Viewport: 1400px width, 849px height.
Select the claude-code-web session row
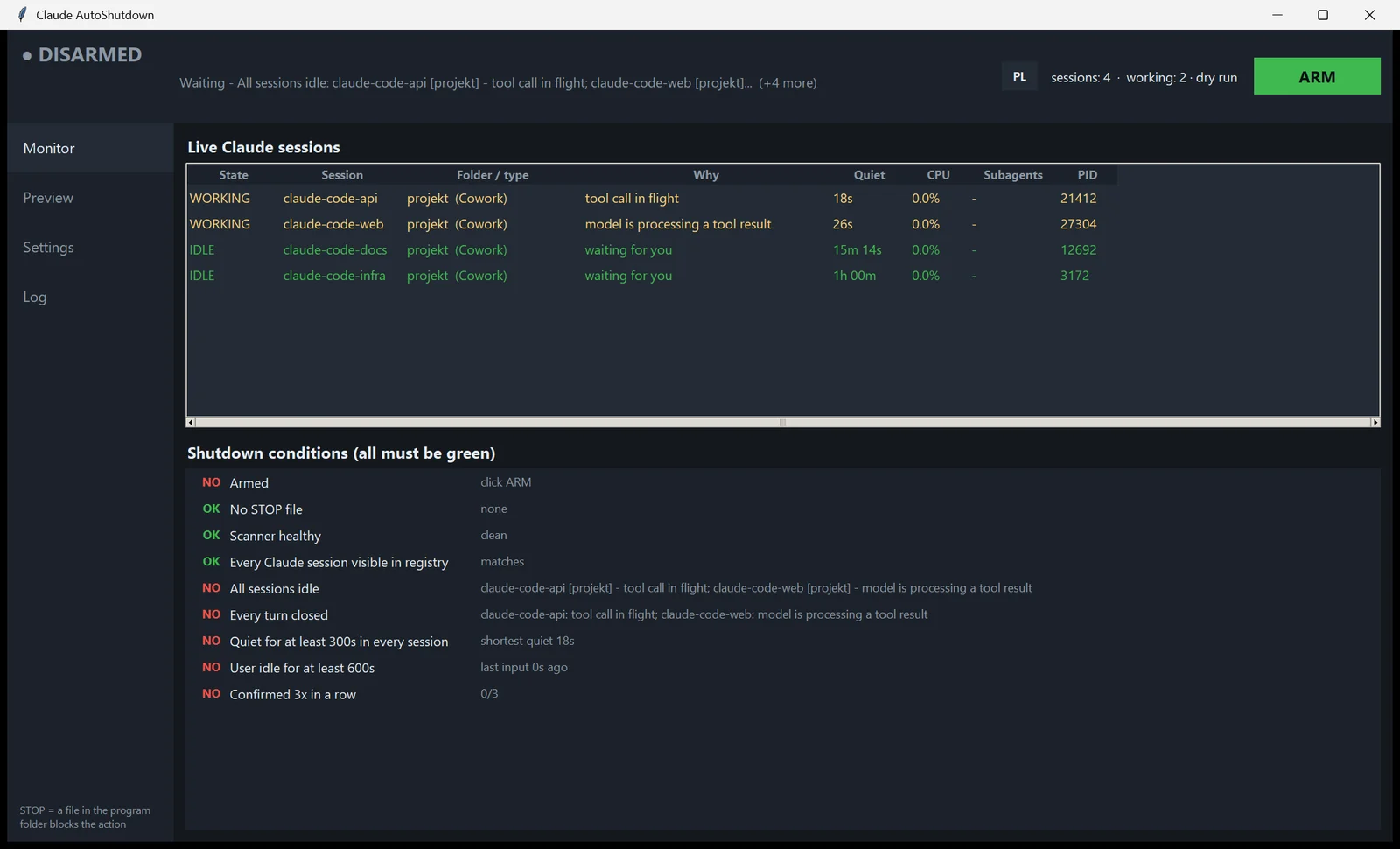pyautogui.click(x=653, y=224)
